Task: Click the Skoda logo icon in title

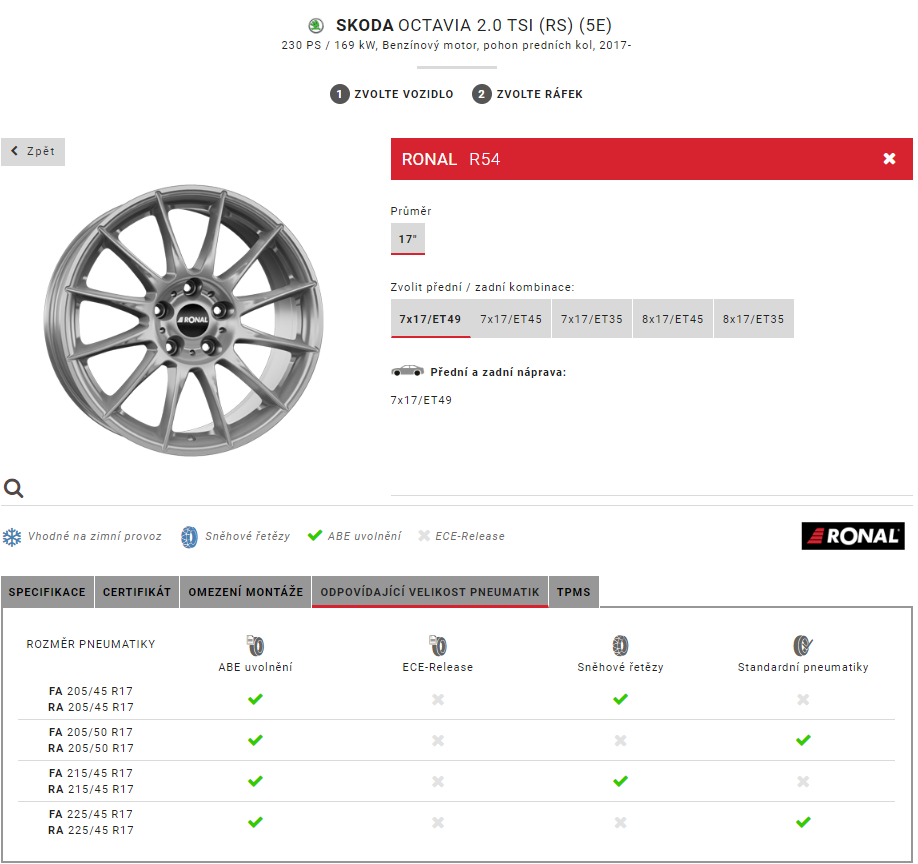Action: coord(316,25)
